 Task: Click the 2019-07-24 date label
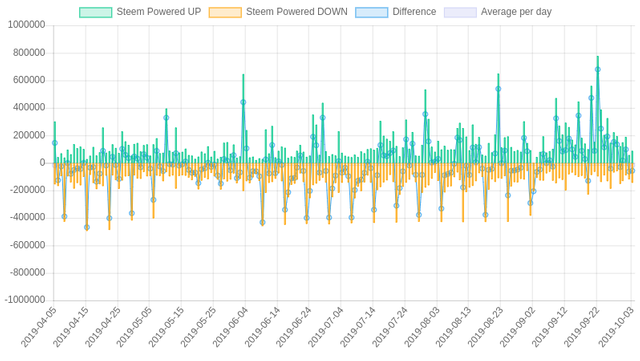390,327
